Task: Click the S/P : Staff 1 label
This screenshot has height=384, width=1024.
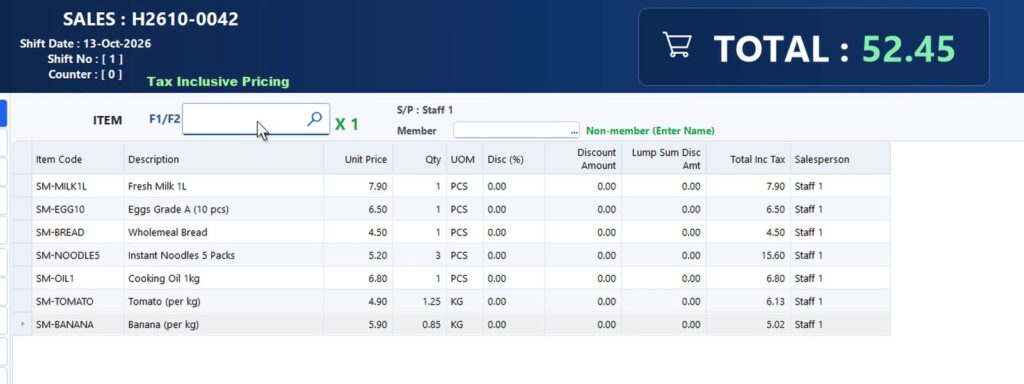Action: click(424, 110)
